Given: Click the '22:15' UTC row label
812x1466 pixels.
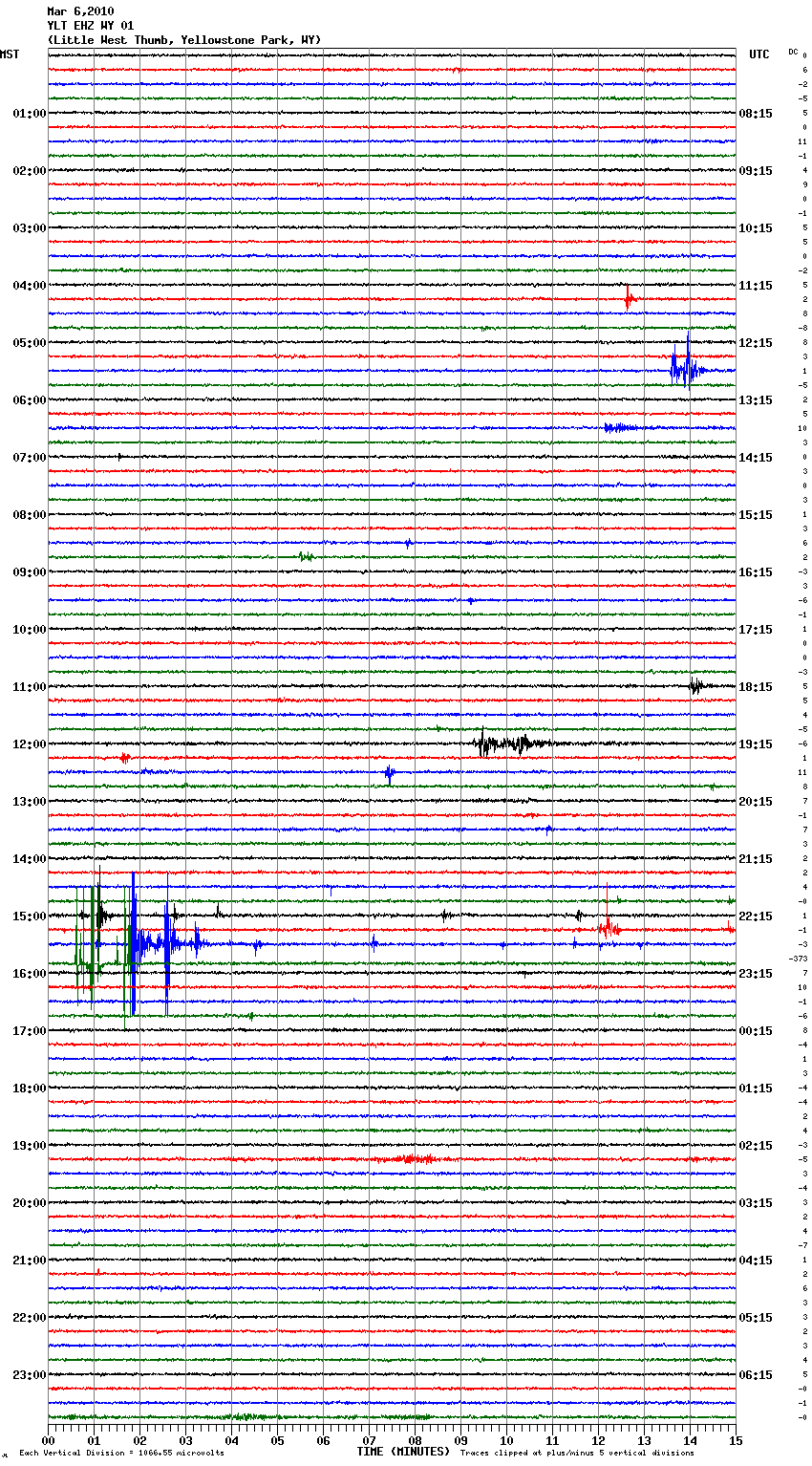Looking at the screenshot, I should (756, 916).
